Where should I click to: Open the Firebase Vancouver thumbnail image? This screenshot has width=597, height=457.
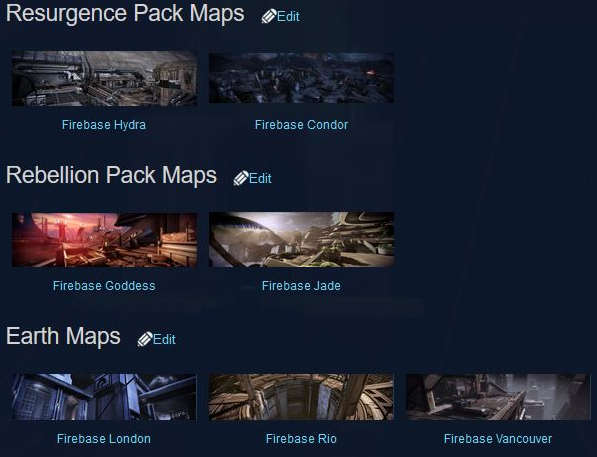click(498, 397)
